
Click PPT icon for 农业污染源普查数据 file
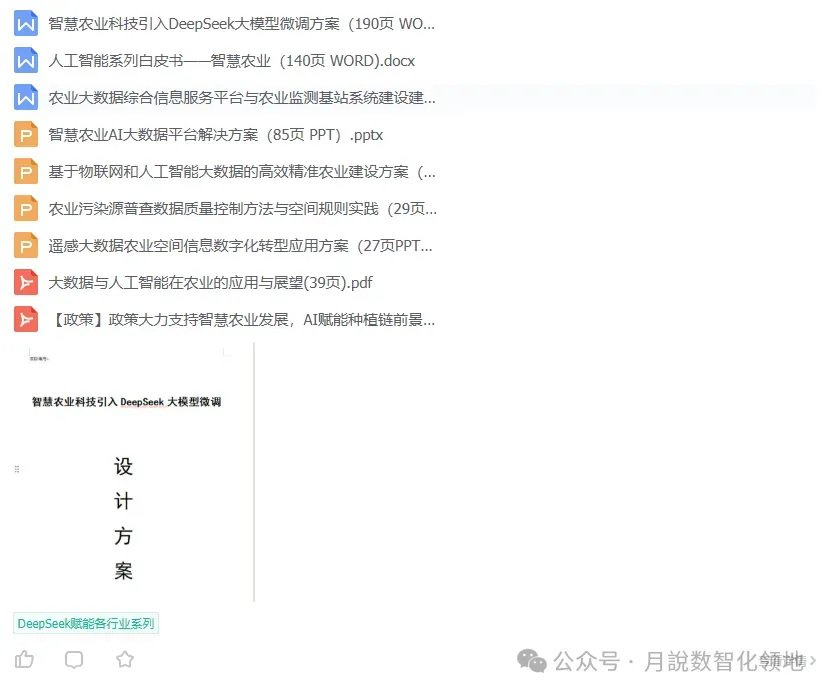pos(25,209)
